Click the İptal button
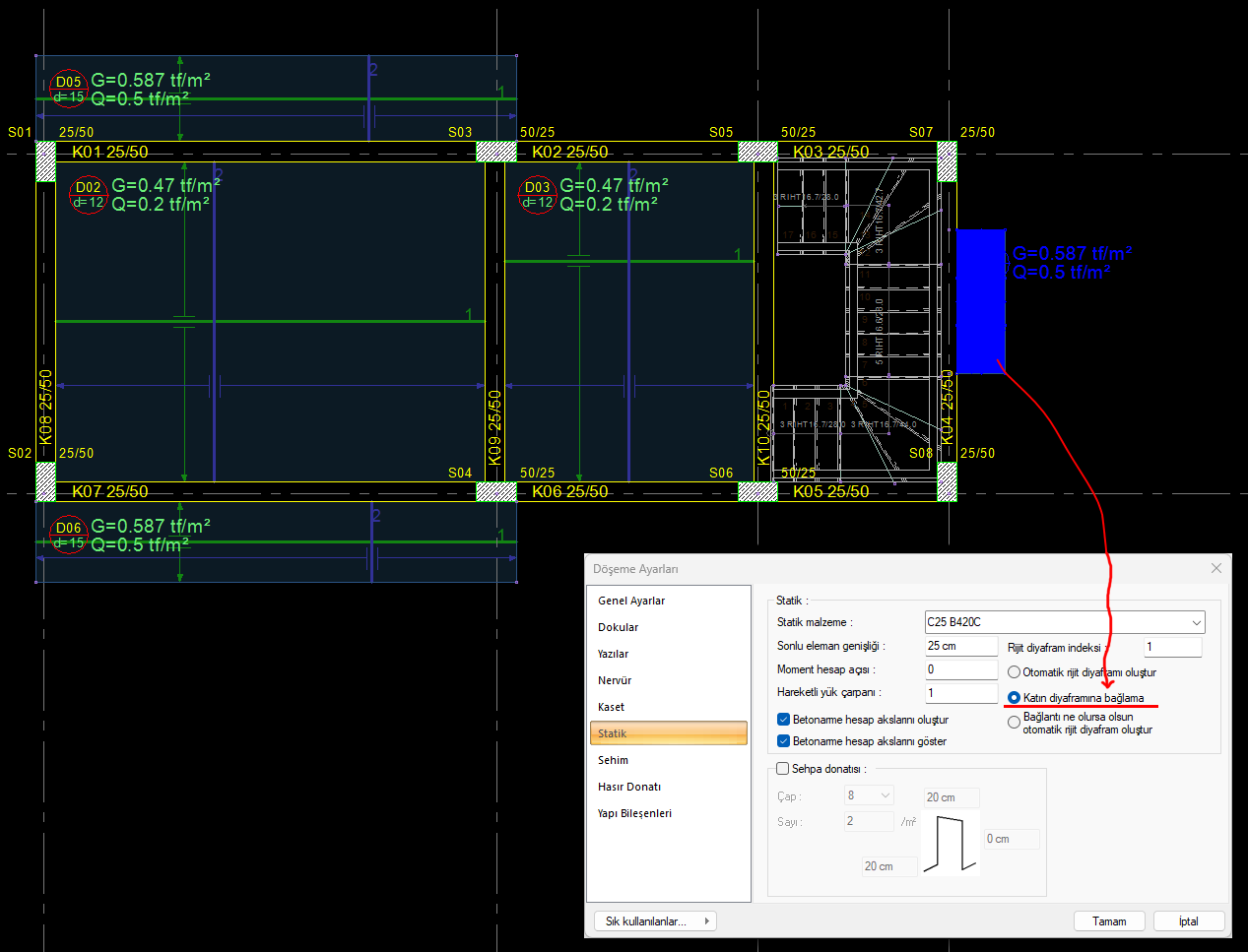This screenshot has height=952, width=1248. pyautogui.click(x=1188, y=921)
